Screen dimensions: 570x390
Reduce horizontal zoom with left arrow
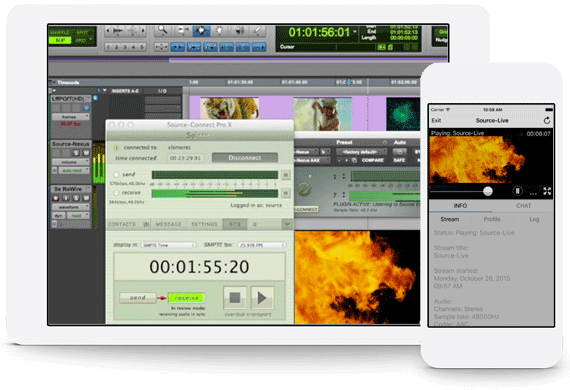[108, 31]
